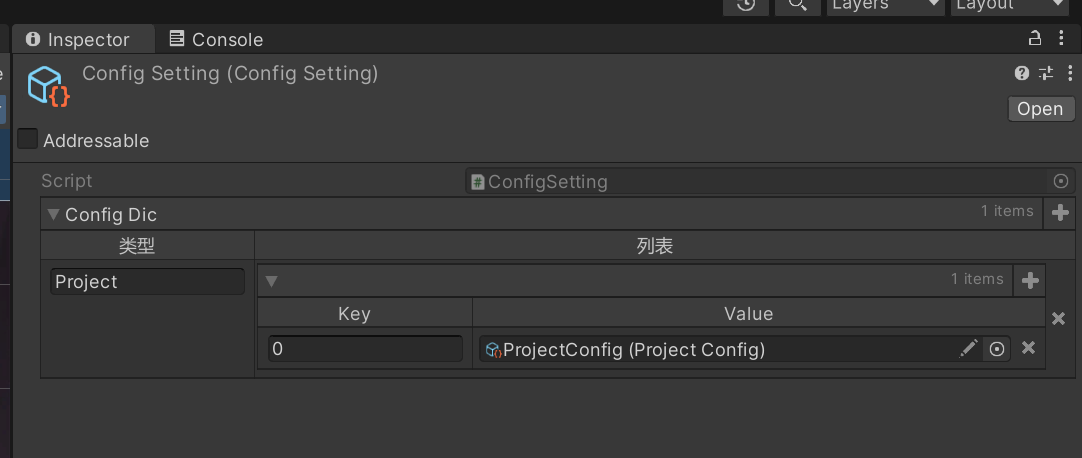Open the Layers dropdown

pos(885,4)
